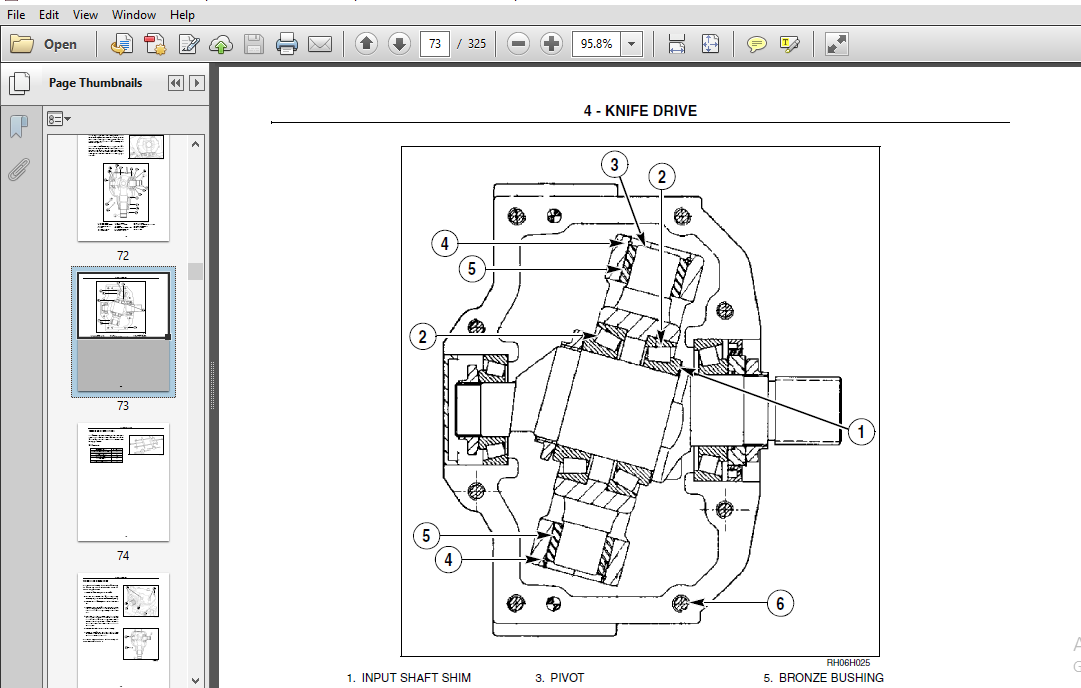Screen dimensions: 1081x688
Task: Click the print icon
Action: (287, 44)
